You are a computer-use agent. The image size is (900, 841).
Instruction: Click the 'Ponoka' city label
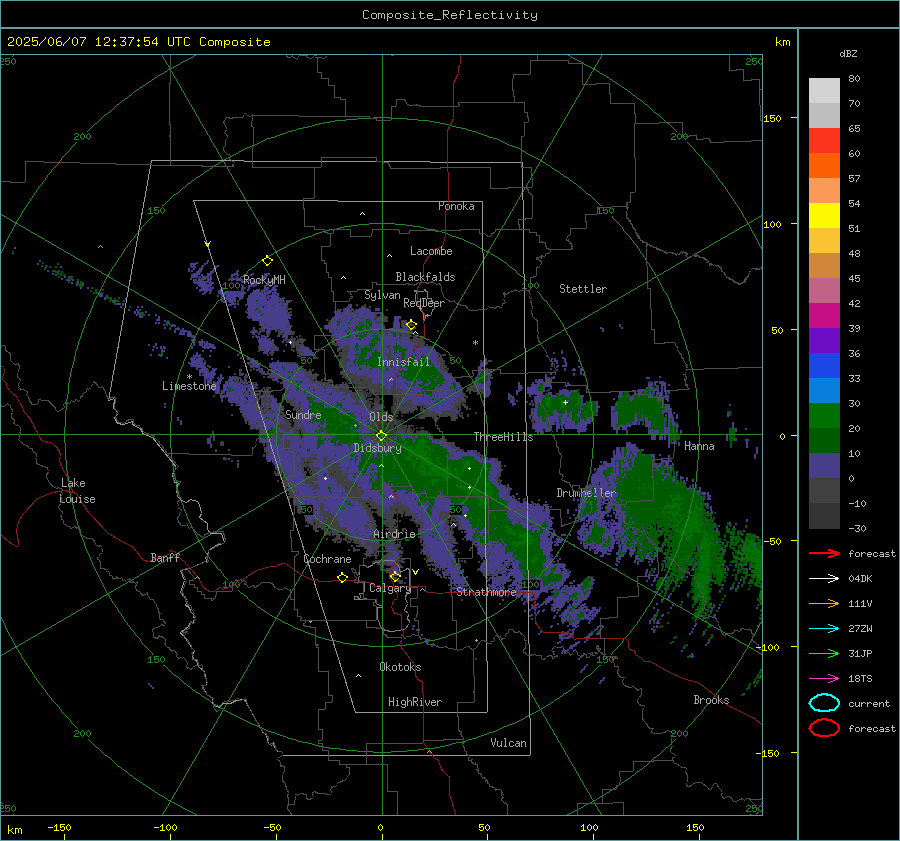coord(456,206)
